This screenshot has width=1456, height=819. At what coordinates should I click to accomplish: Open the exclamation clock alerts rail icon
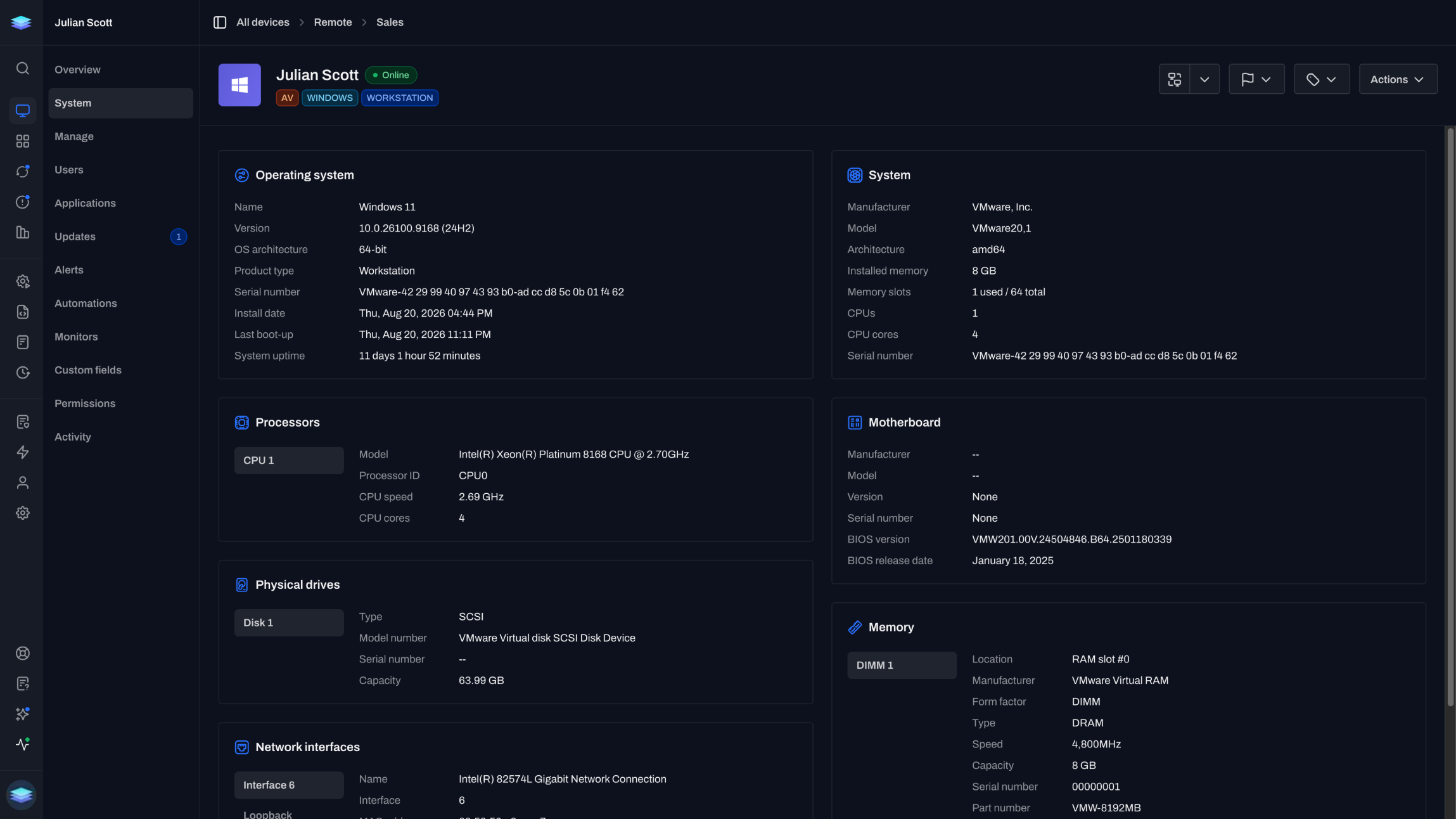pos(23,202)
